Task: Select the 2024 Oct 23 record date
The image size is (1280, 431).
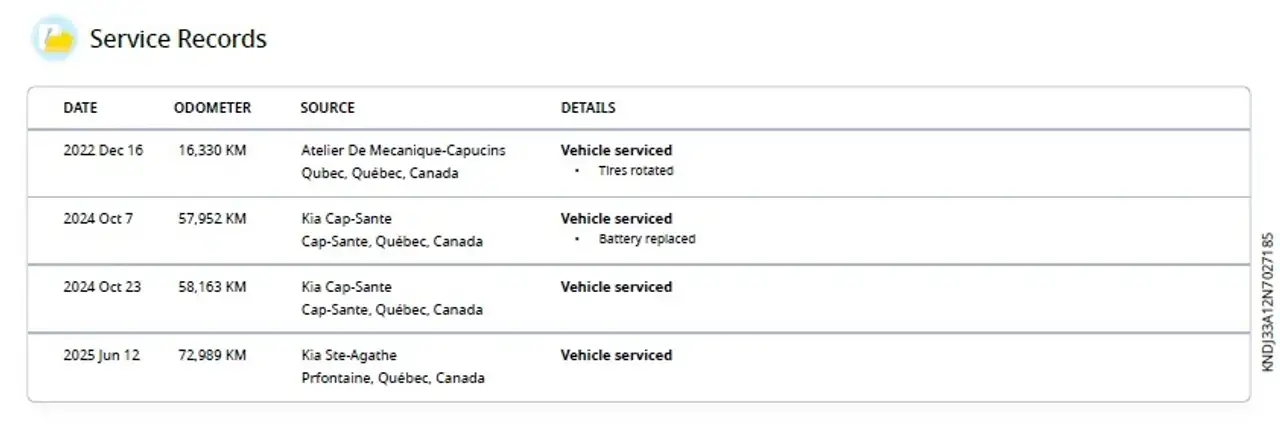Action: coord(102,287)
